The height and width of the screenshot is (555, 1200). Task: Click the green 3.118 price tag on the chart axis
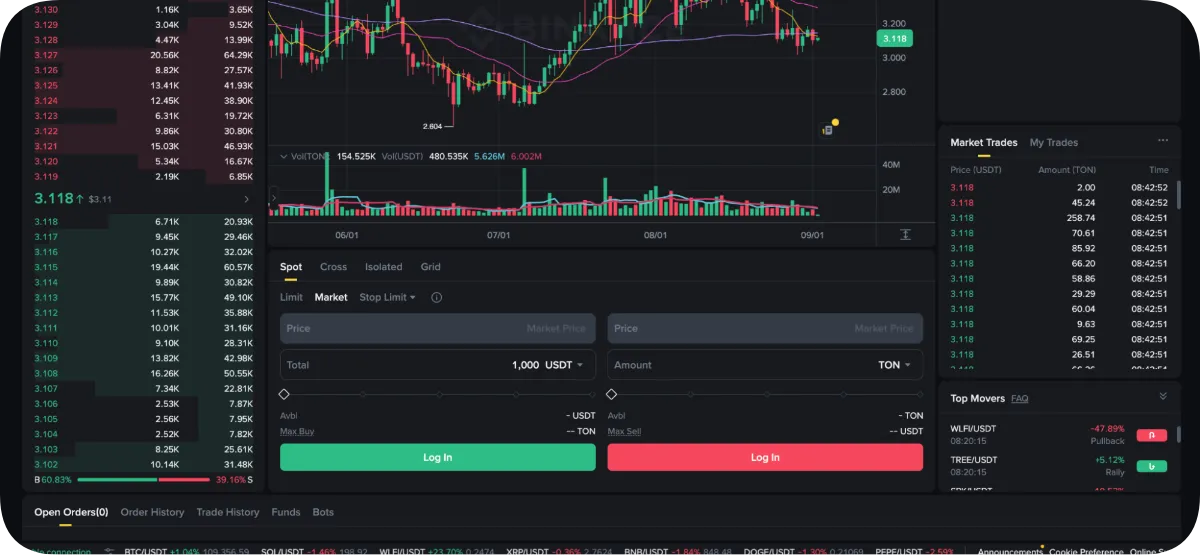(x=893, y=38)
